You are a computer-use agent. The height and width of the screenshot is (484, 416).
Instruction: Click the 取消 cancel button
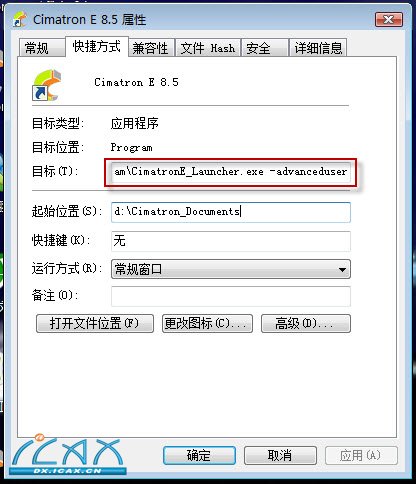[280, 455]
